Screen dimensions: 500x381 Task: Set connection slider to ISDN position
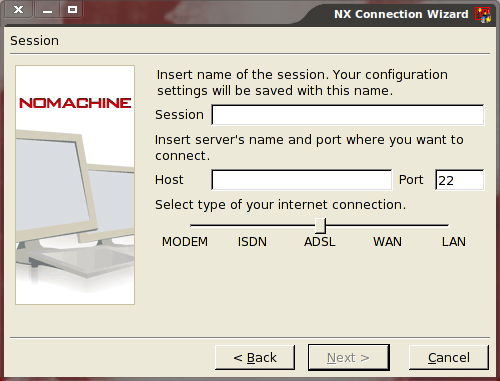click(256, 226)
